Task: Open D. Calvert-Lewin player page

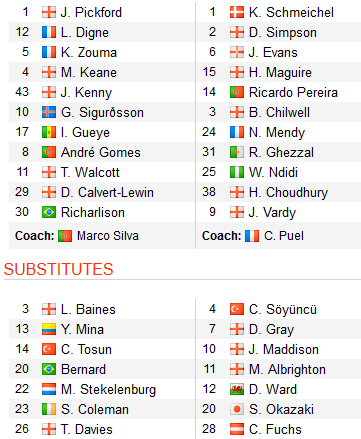Action: [x=107, y=192]
